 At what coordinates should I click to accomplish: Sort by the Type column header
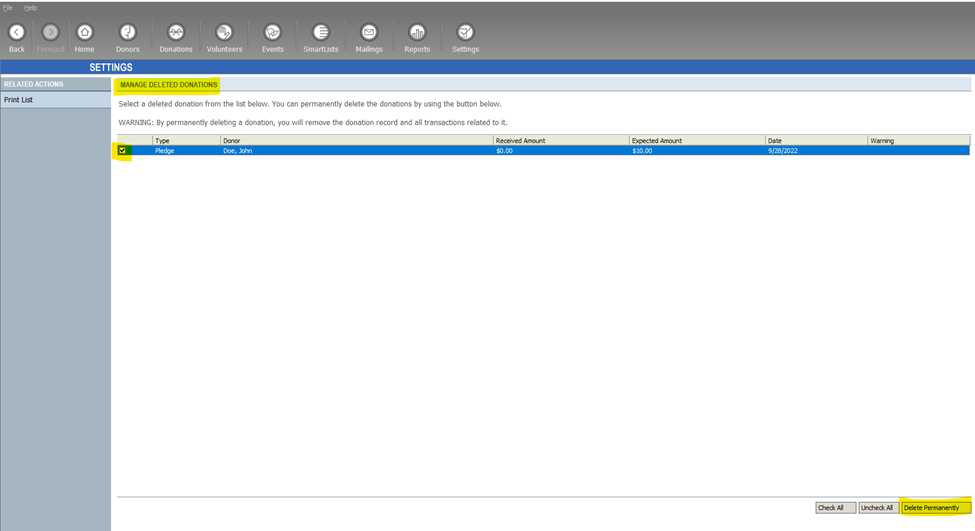click(x=187, y=141)
